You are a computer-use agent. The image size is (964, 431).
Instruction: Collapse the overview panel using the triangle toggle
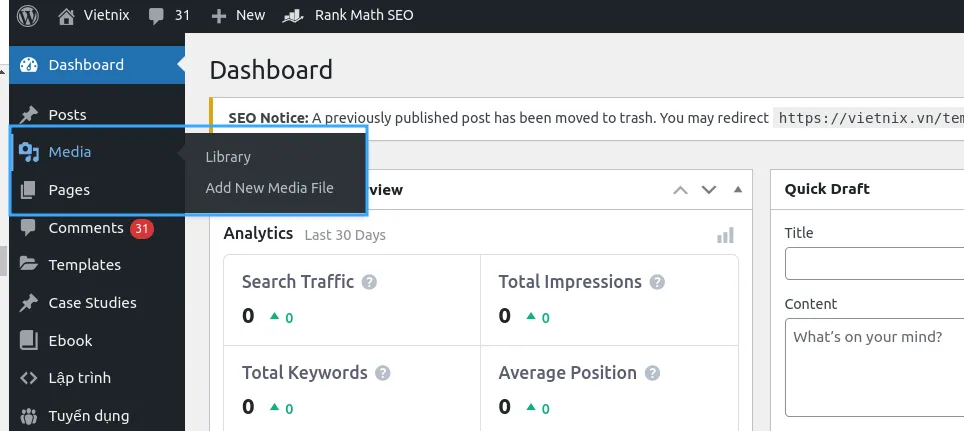click(x=738, y=189)
